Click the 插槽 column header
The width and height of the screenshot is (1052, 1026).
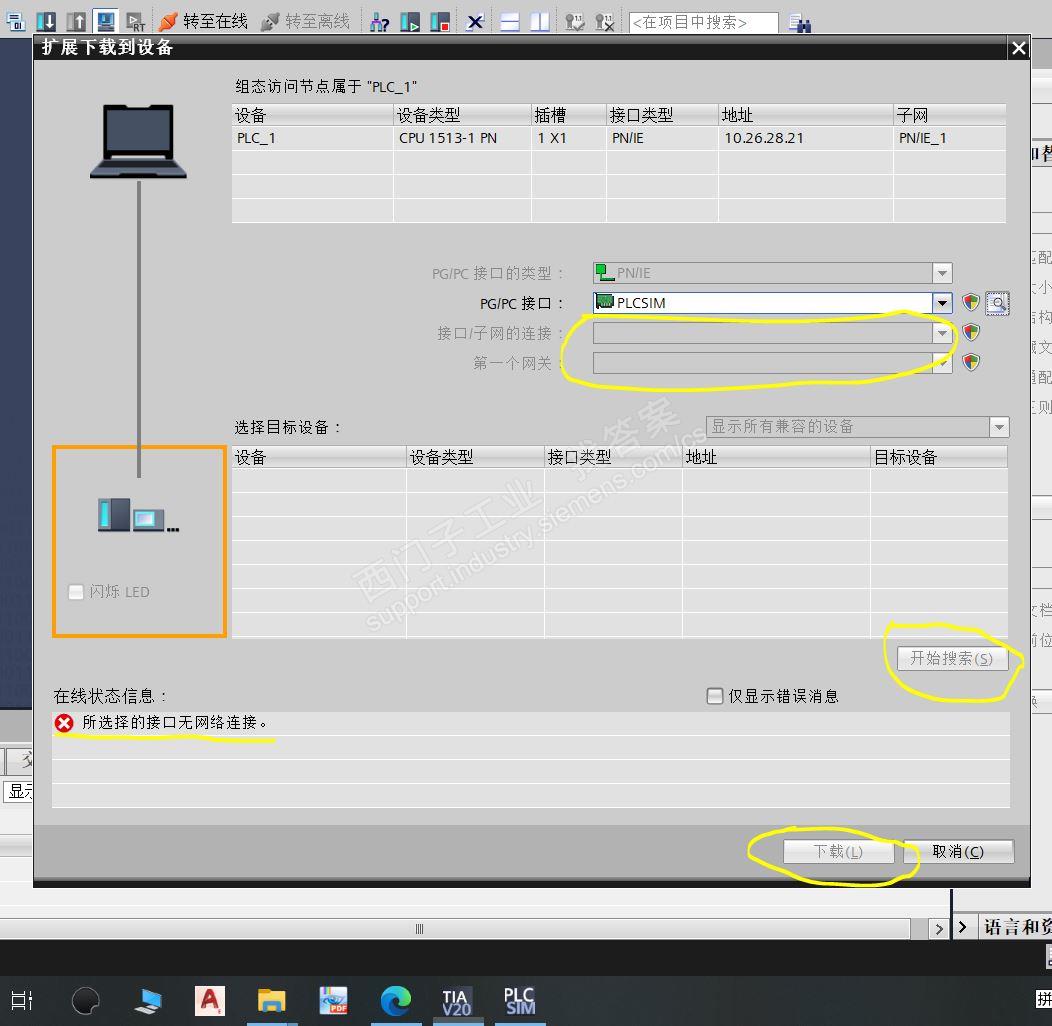[569, 115]
